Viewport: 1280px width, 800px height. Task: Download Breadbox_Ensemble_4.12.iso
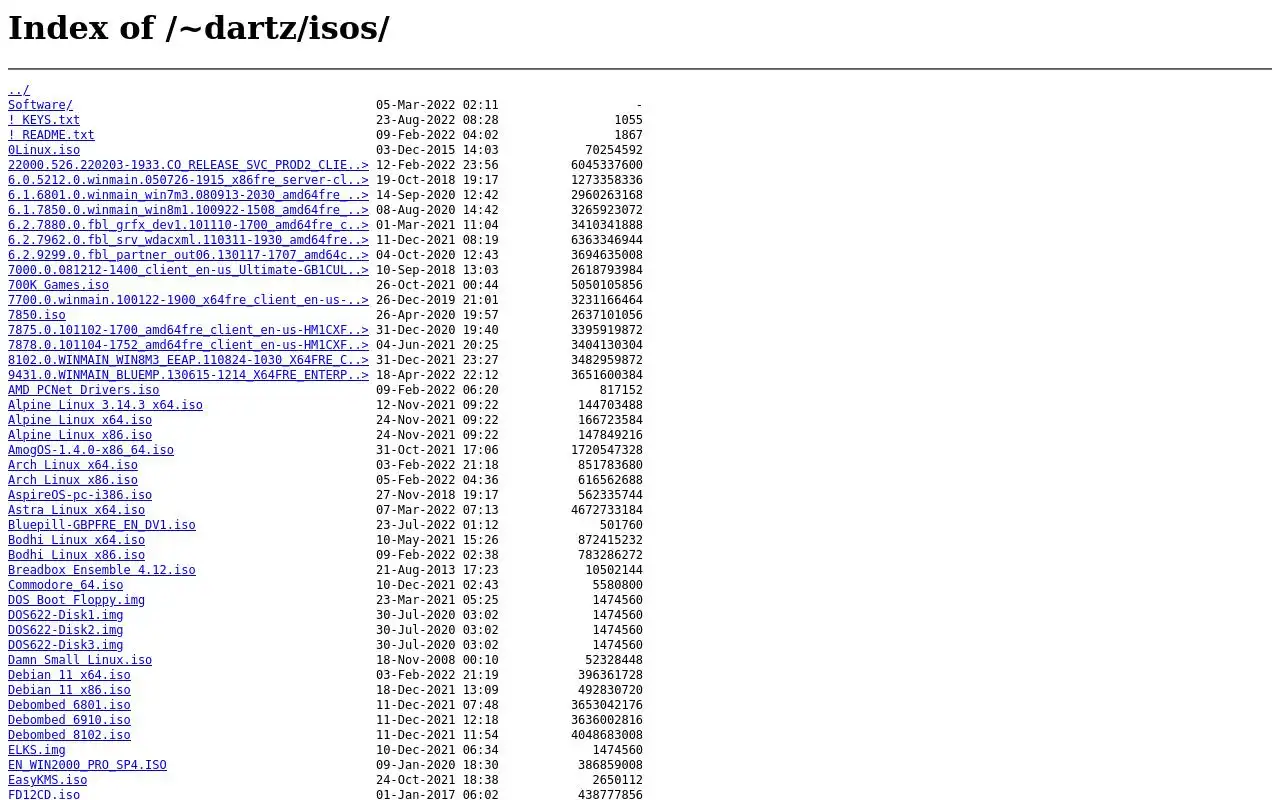[102, 570]
